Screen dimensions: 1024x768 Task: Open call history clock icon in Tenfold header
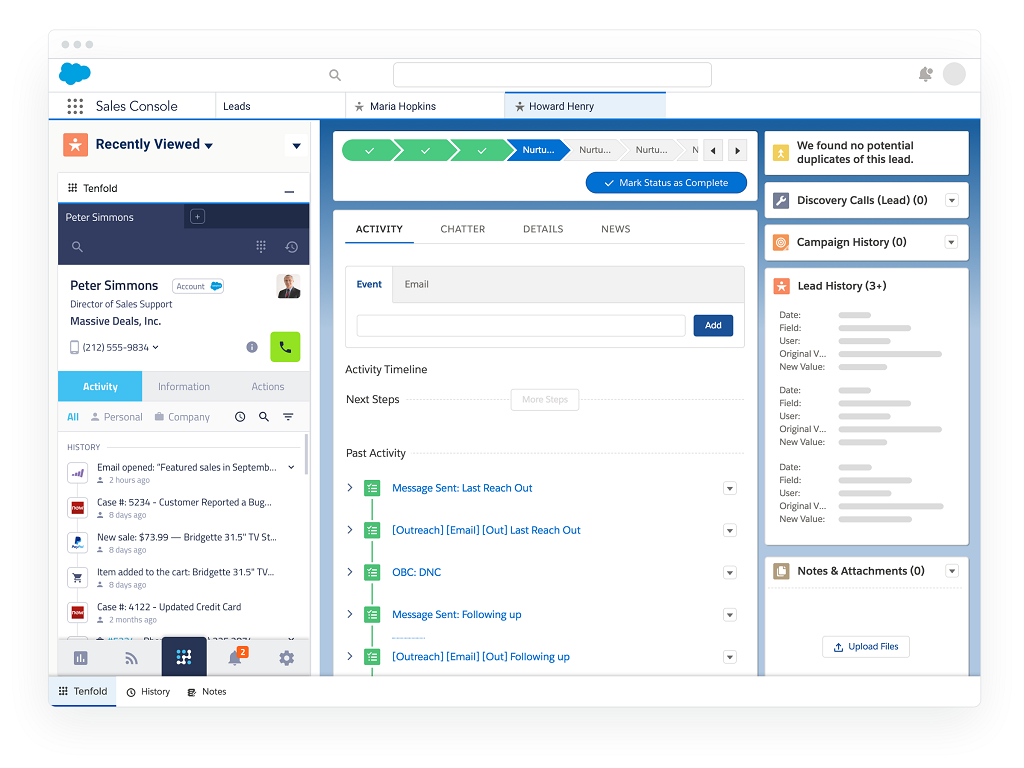(x=291, y=247)
